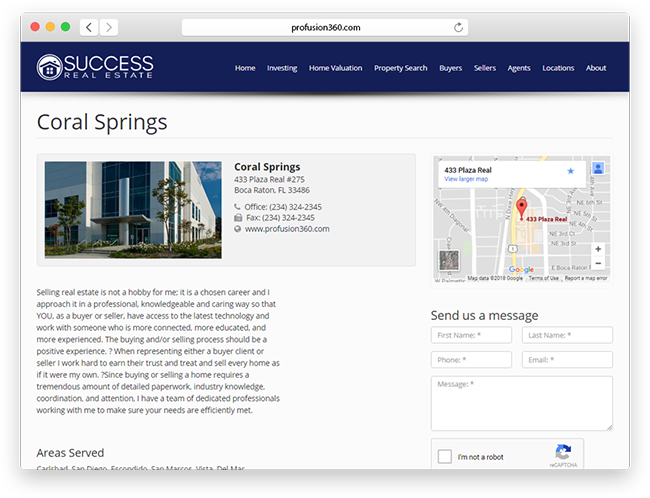Click the Google logo on the map
This screenshot has width=650, height=498.
pyautogui.click(x=521, y=270)
